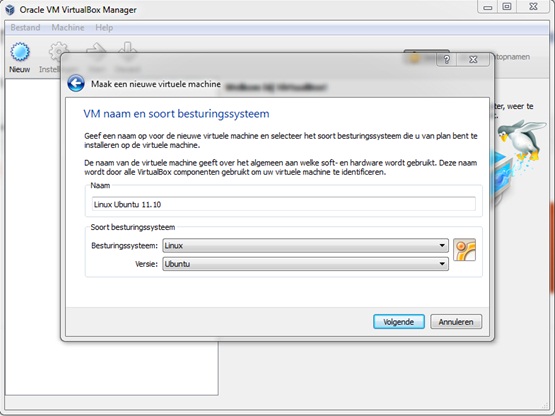The image size is (555, 416).
Task: Click the VirtualBox logo in title bar
Action: (x=10, y=10)
